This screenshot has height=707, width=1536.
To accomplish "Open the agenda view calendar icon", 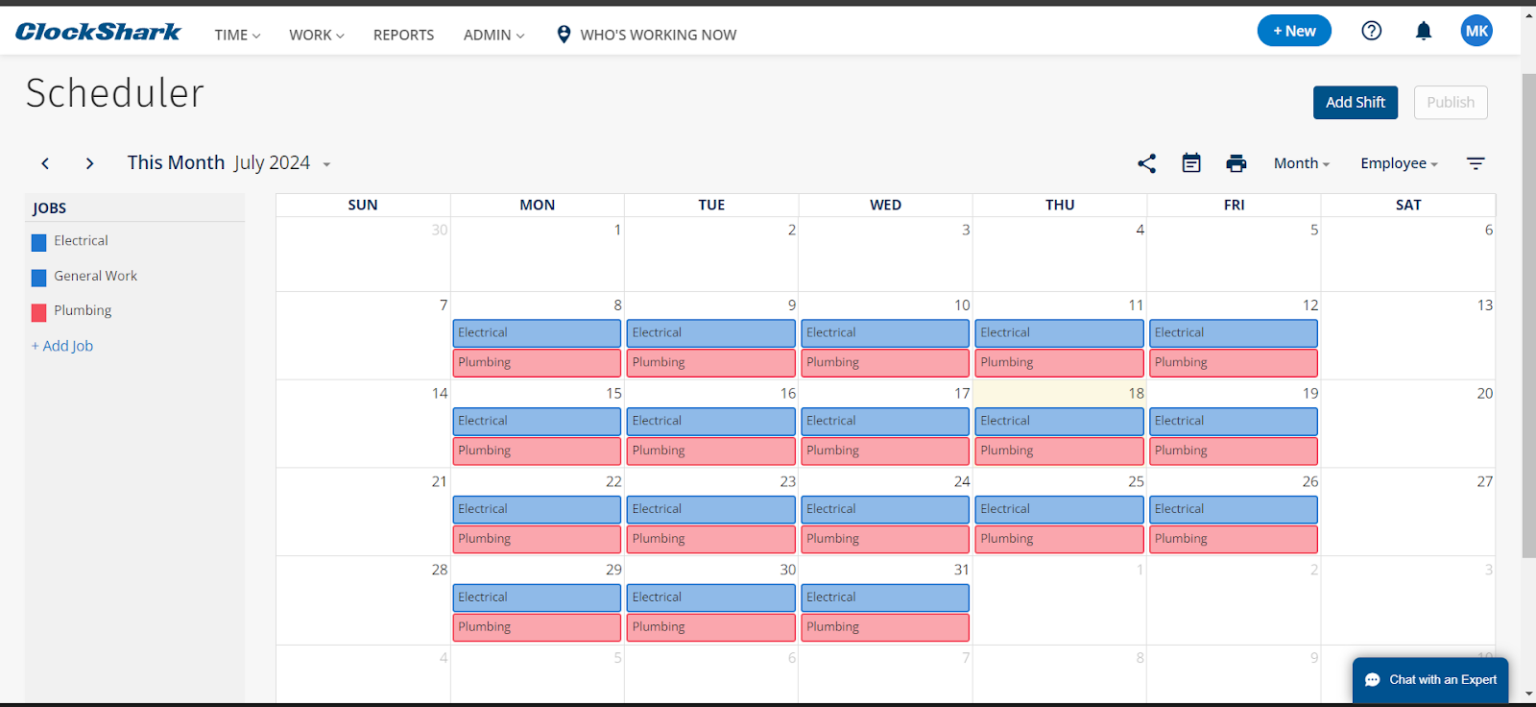I will (x=1191, y=163).
